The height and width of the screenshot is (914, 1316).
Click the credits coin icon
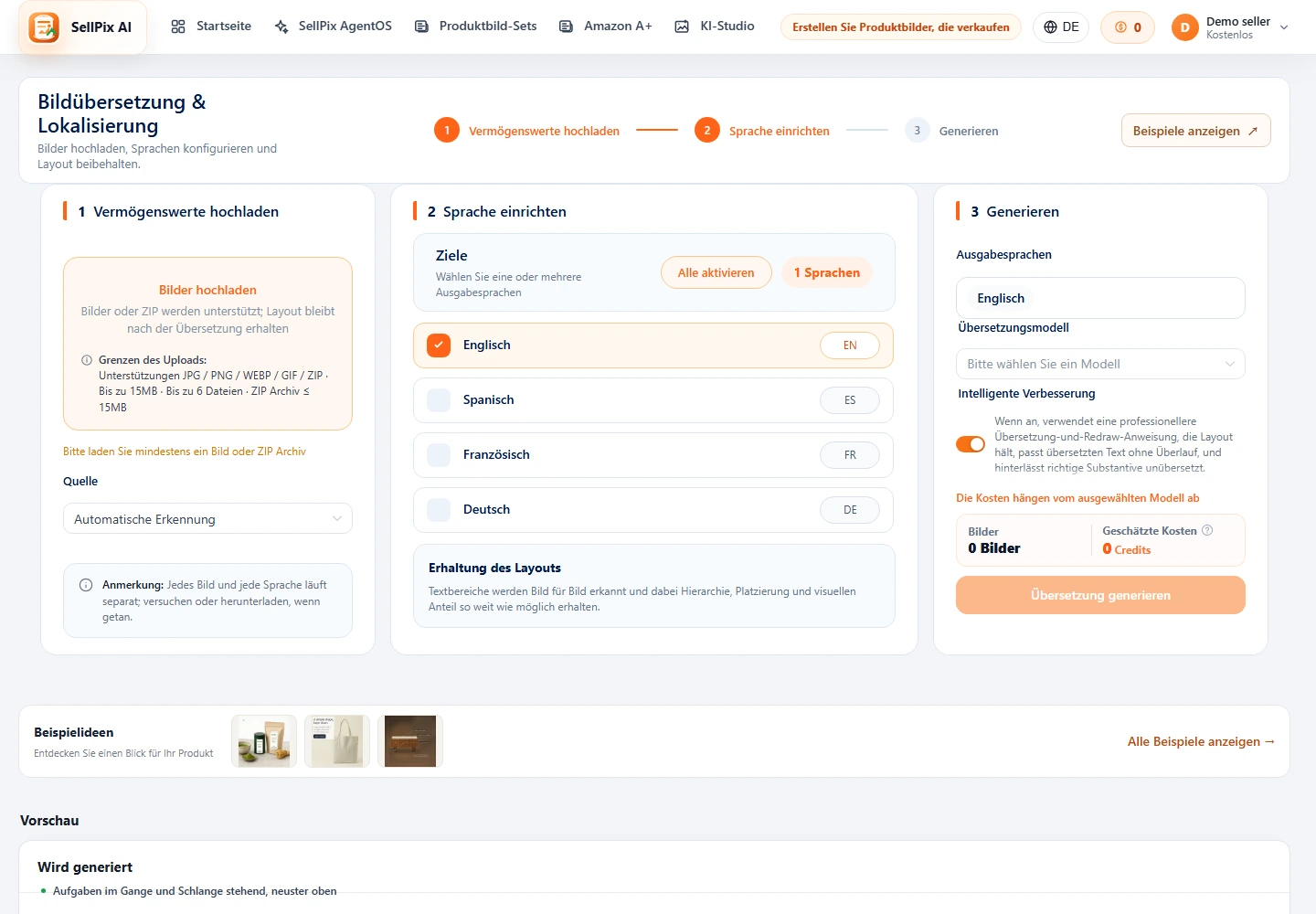[x=1120, y=27]
